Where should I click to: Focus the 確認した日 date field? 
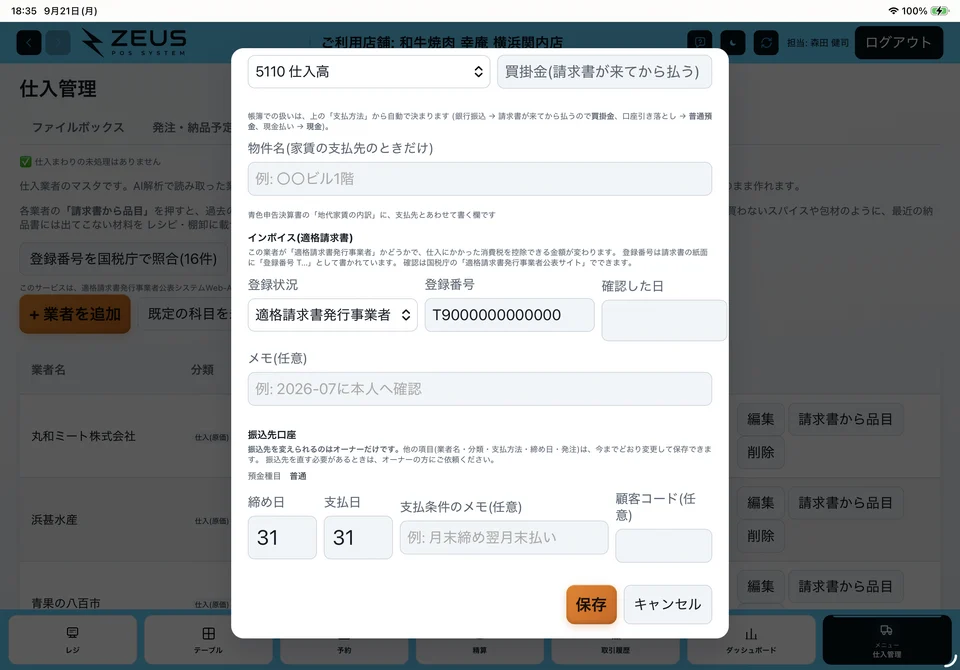pos(664,320)
